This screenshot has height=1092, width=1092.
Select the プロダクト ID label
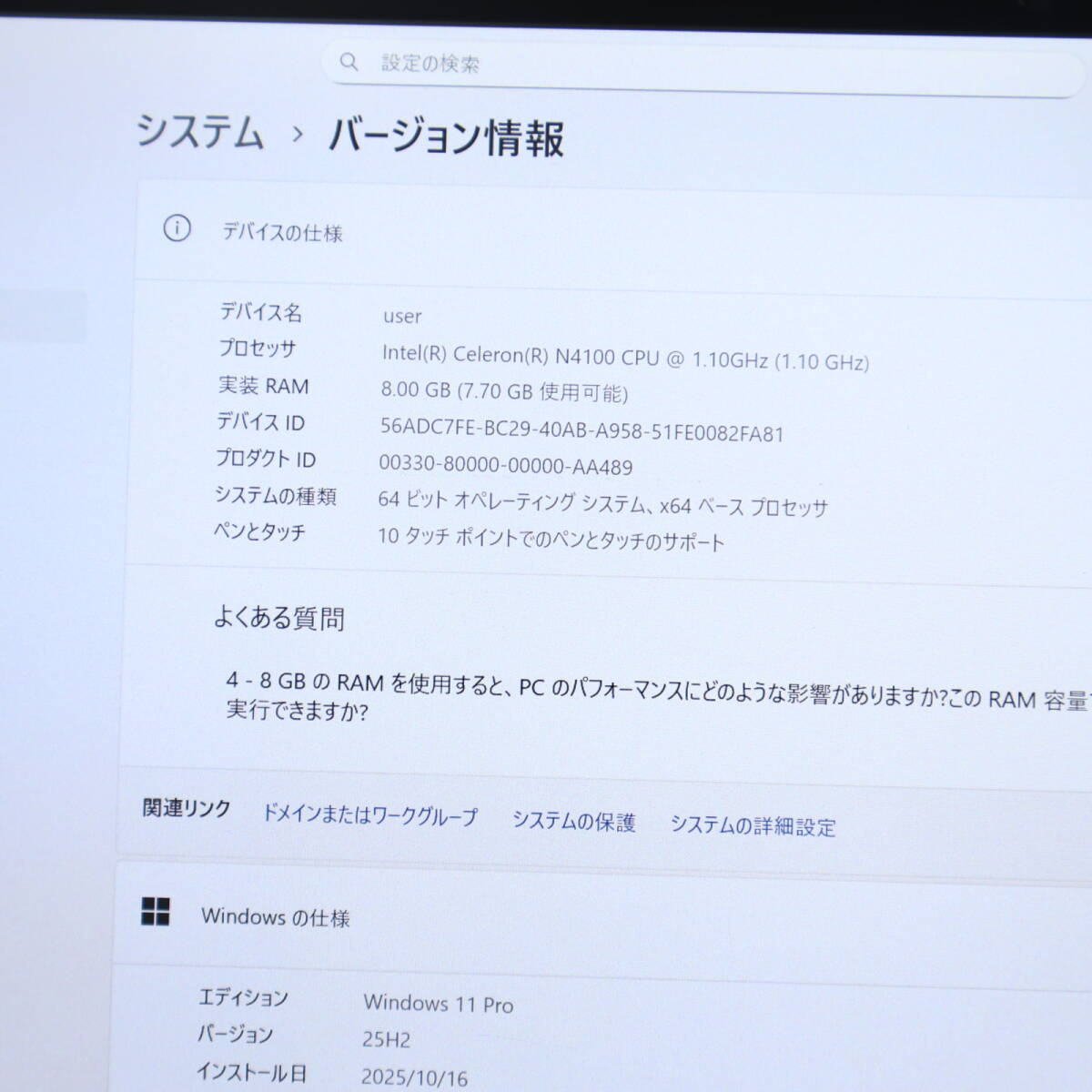265,459
